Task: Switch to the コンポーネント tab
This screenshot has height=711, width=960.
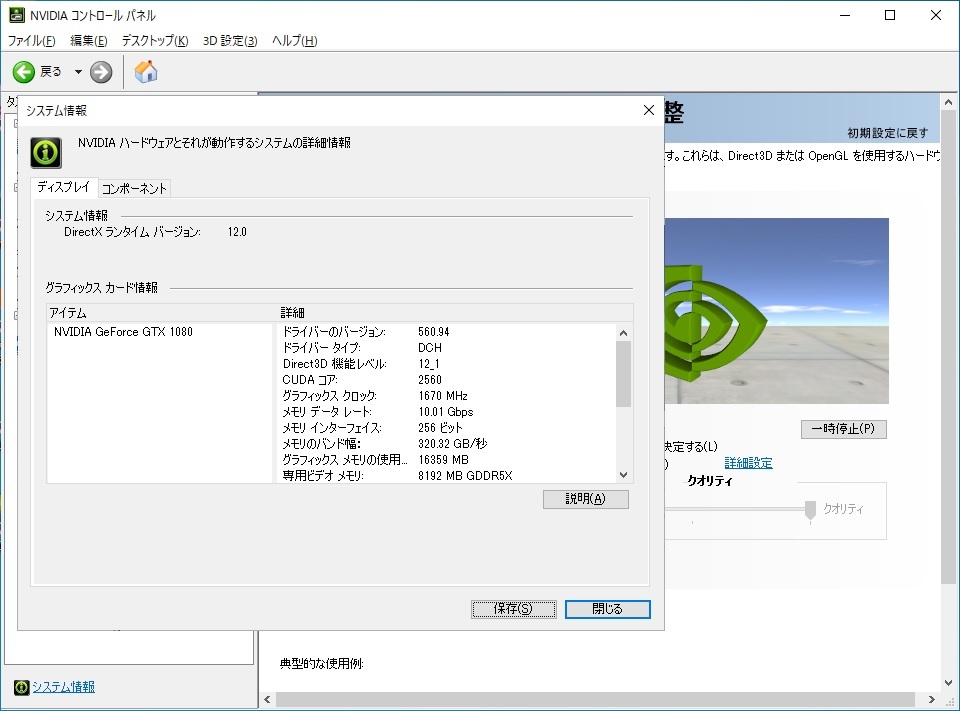Action: coord(134,189)
